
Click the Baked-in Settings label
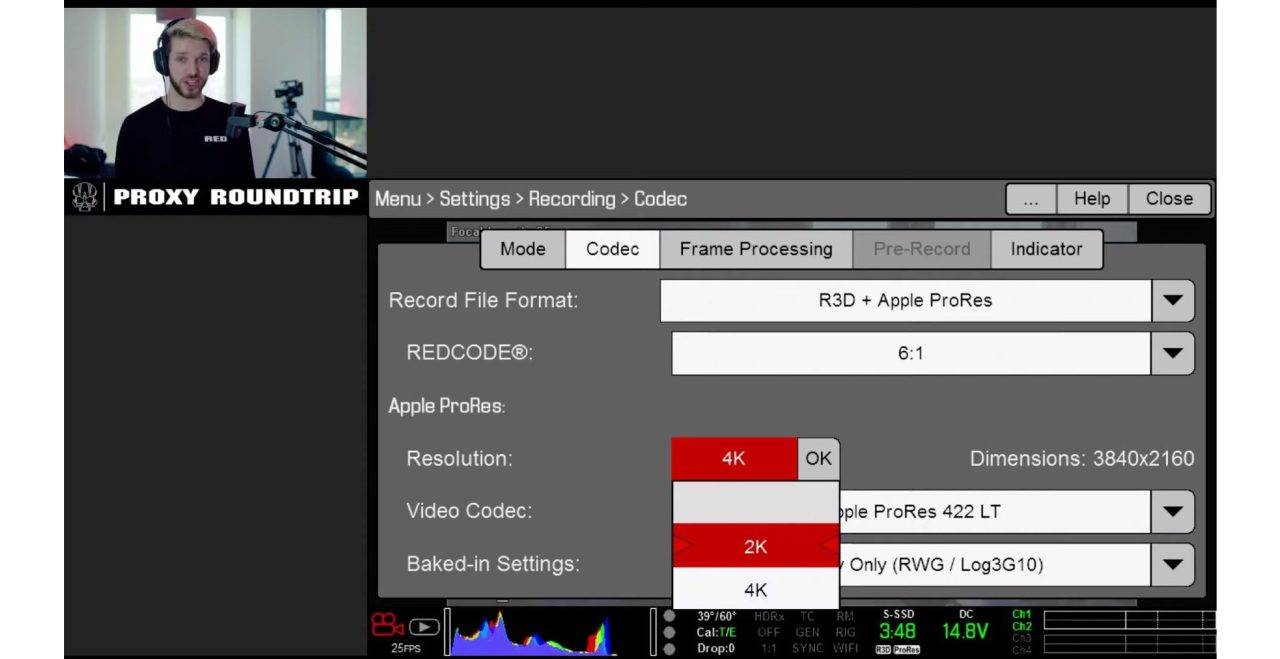(x=492, y=564)
